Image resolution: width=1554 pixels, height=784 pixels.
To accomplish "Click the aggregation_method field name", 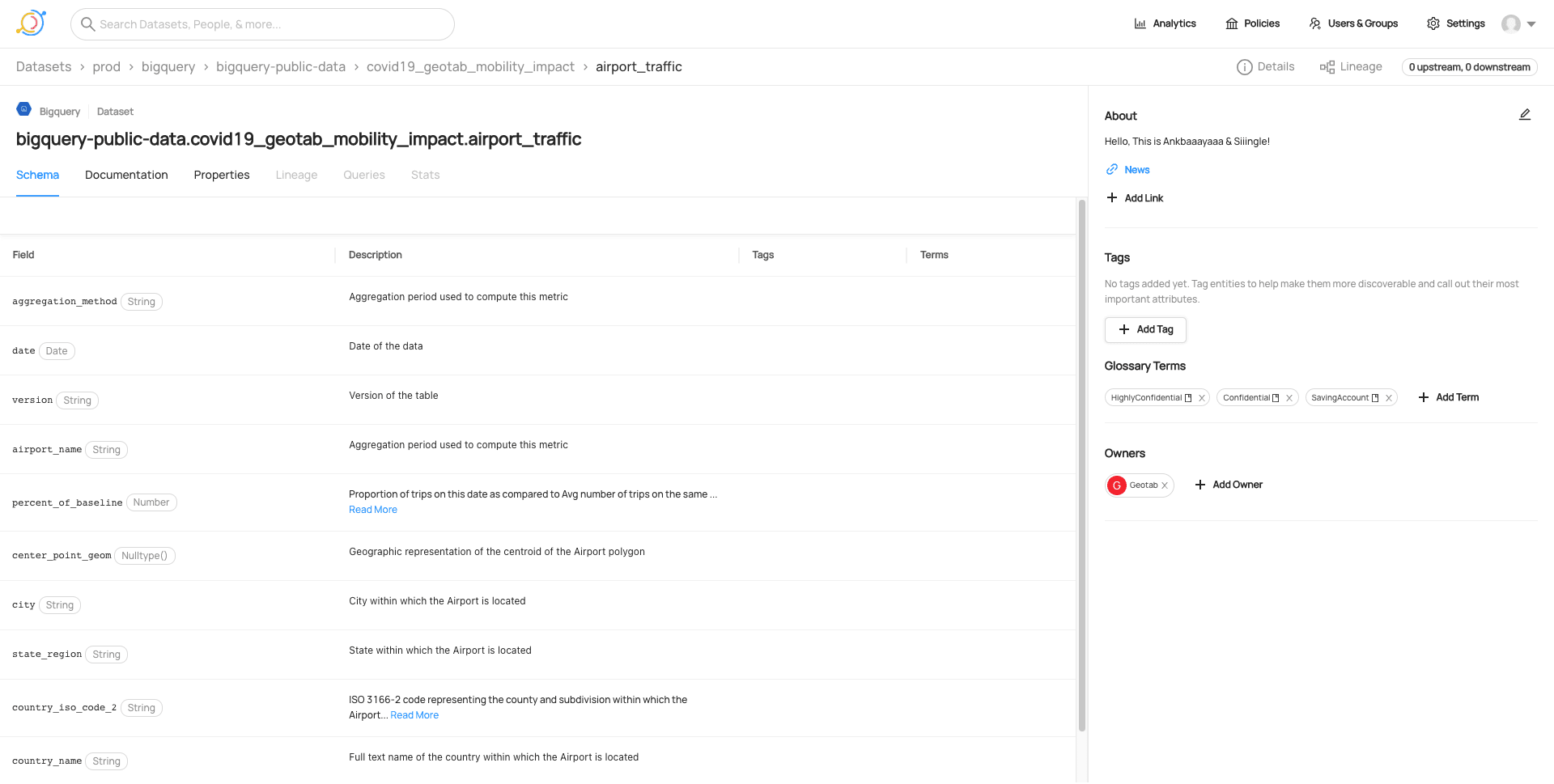I will click(65, 302).
